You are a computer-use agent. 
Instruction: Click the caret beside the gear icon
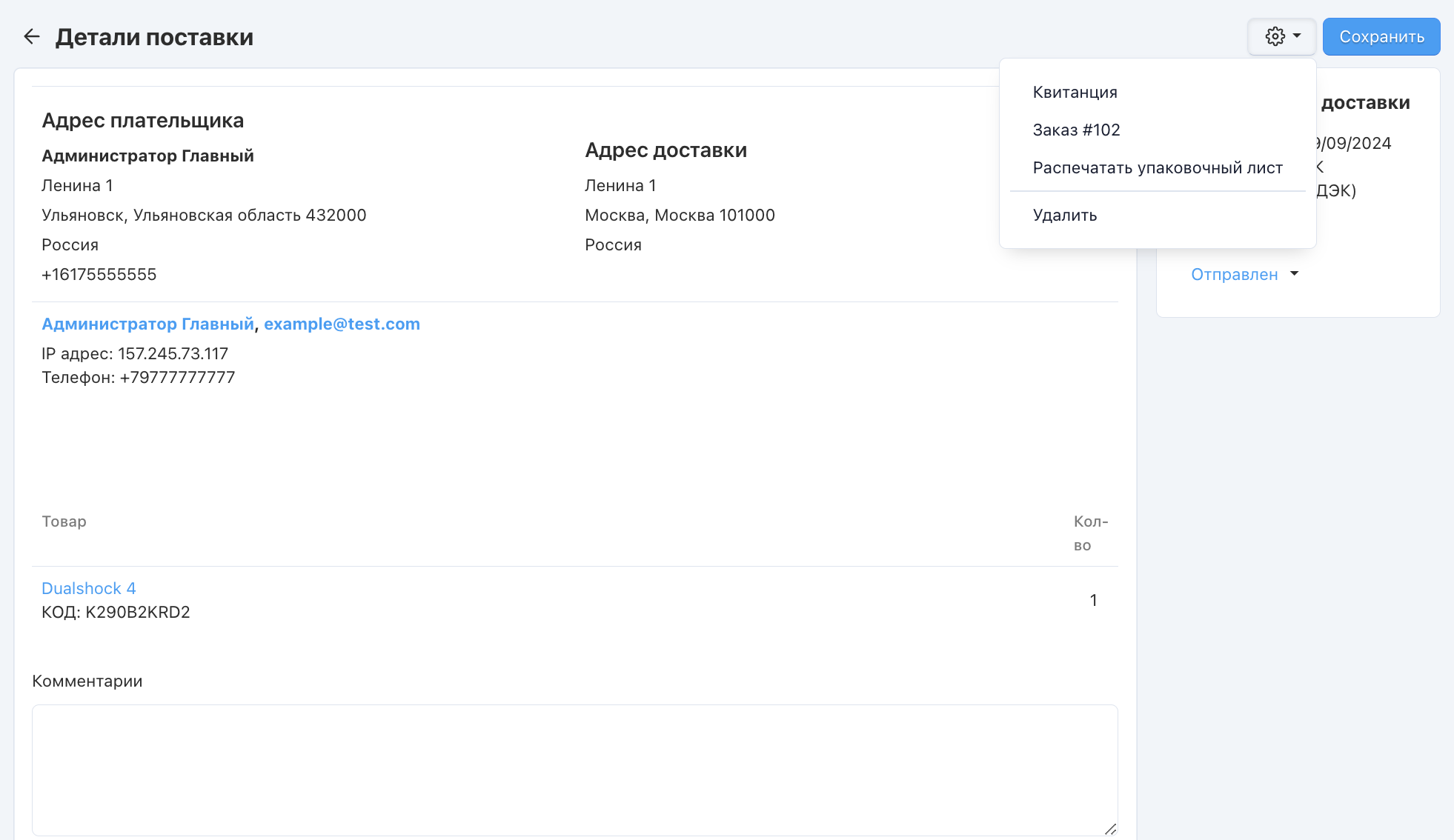click(x=1297, y=36)
